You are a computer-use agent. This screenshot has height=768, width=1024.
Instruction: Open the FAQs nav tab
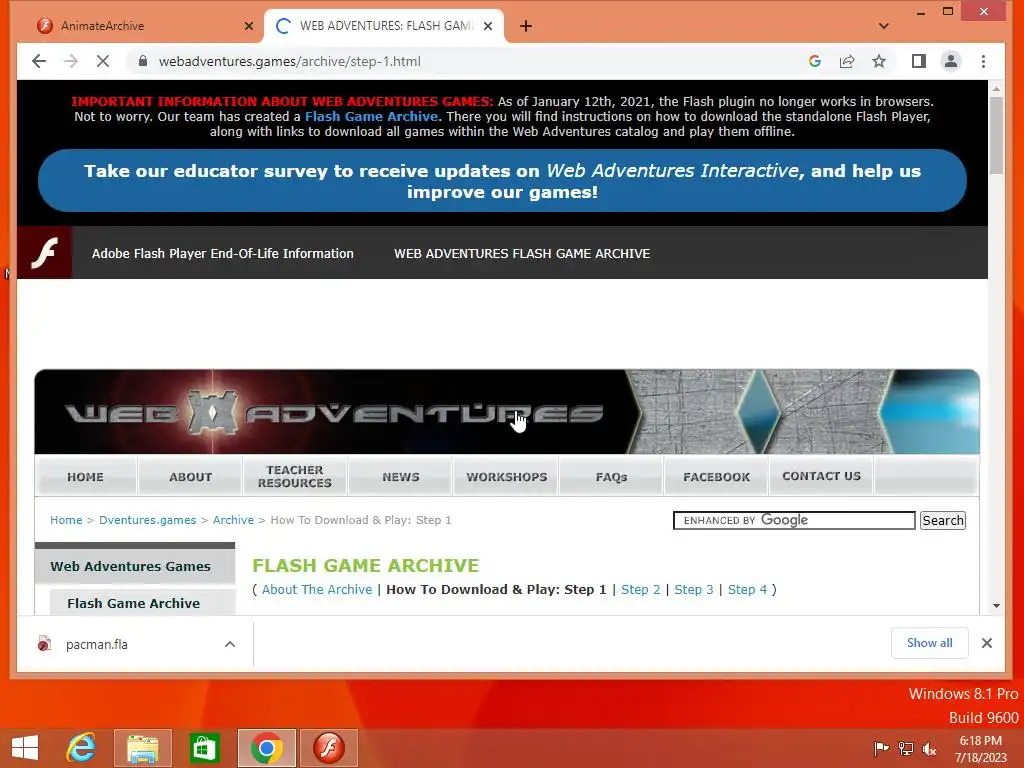611,477
